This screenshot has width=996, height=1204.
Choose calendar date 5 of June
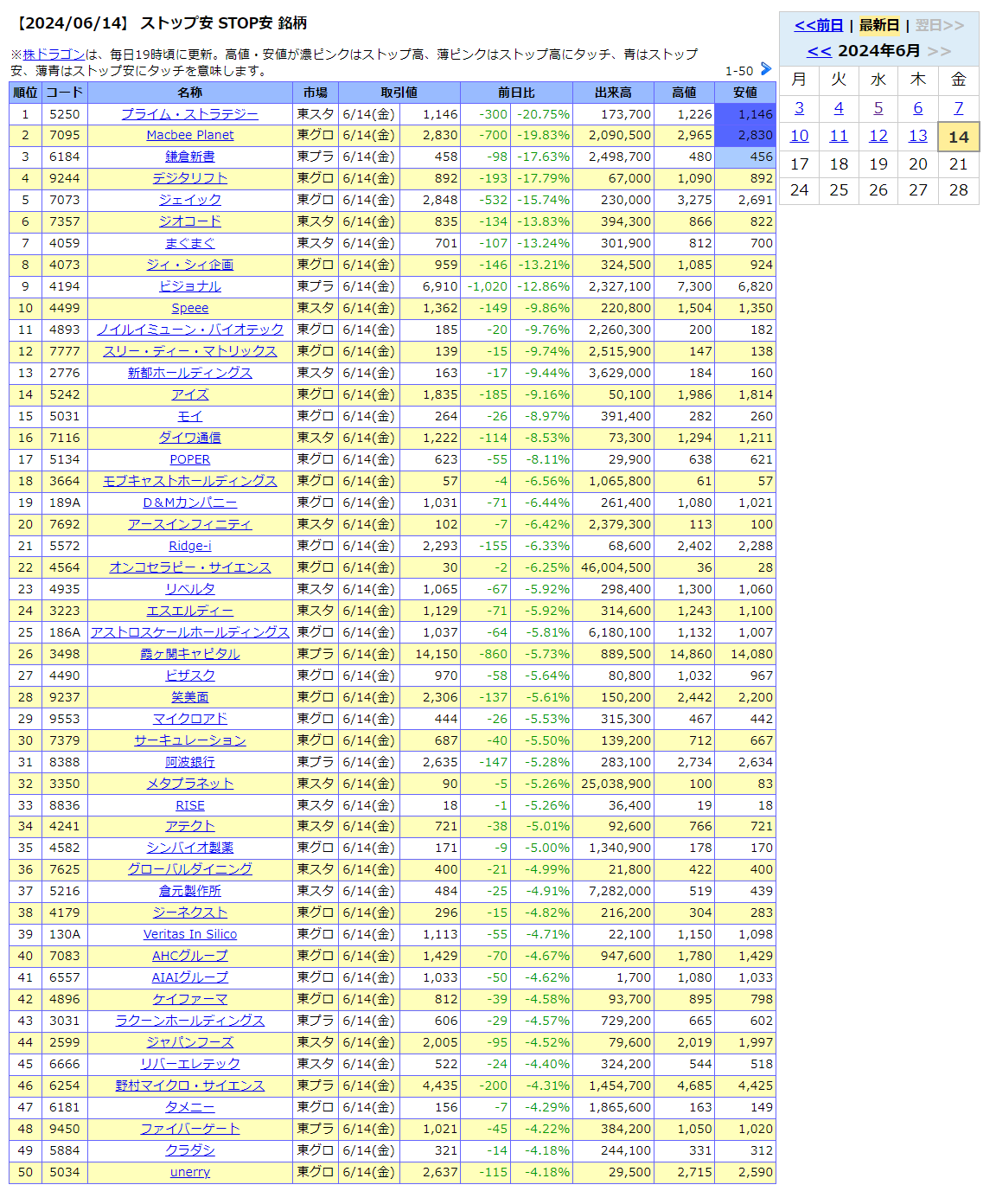coord(878,108)
